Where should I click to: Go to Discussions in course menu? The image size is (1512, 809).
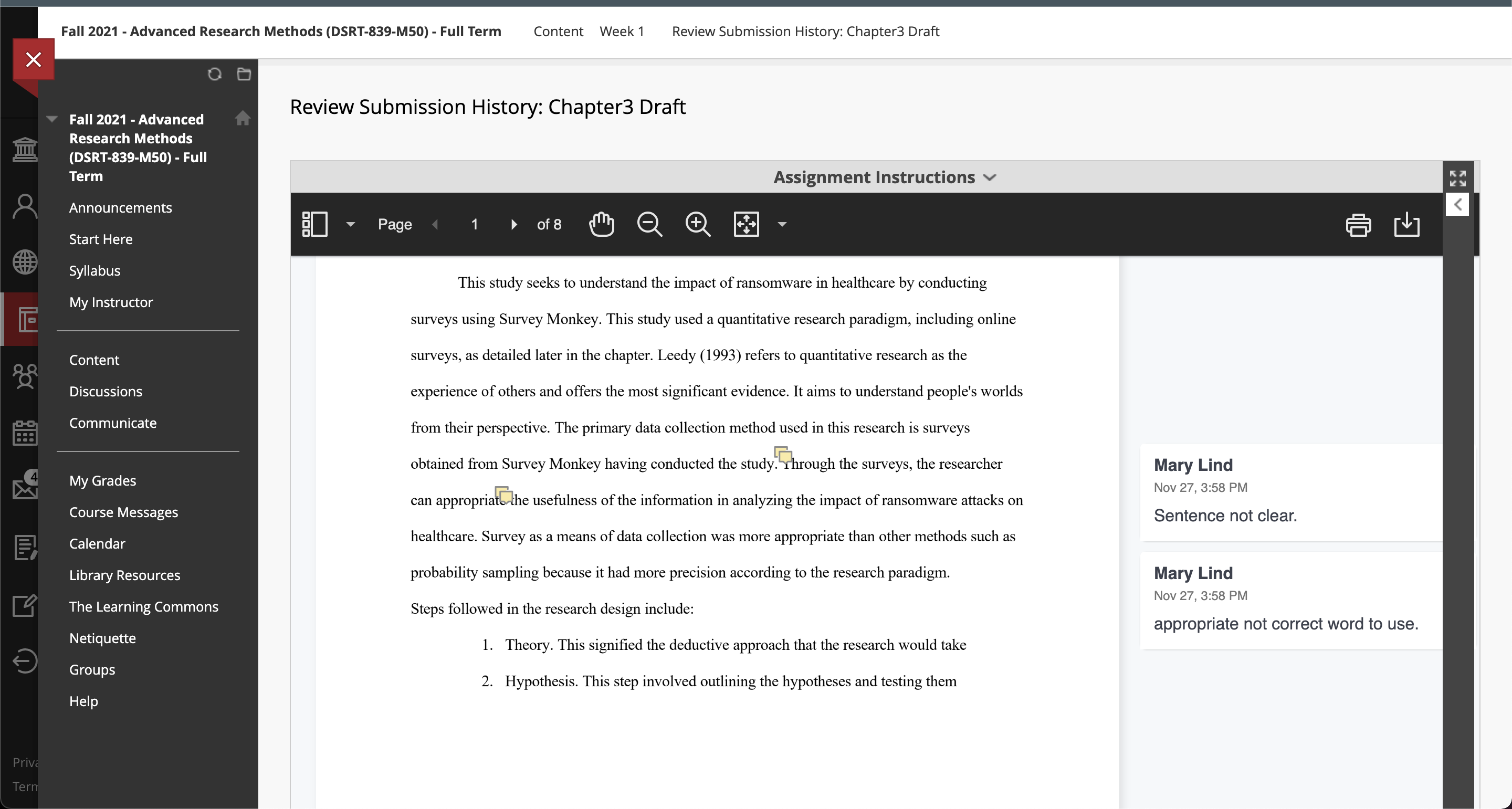coord(106,392)
